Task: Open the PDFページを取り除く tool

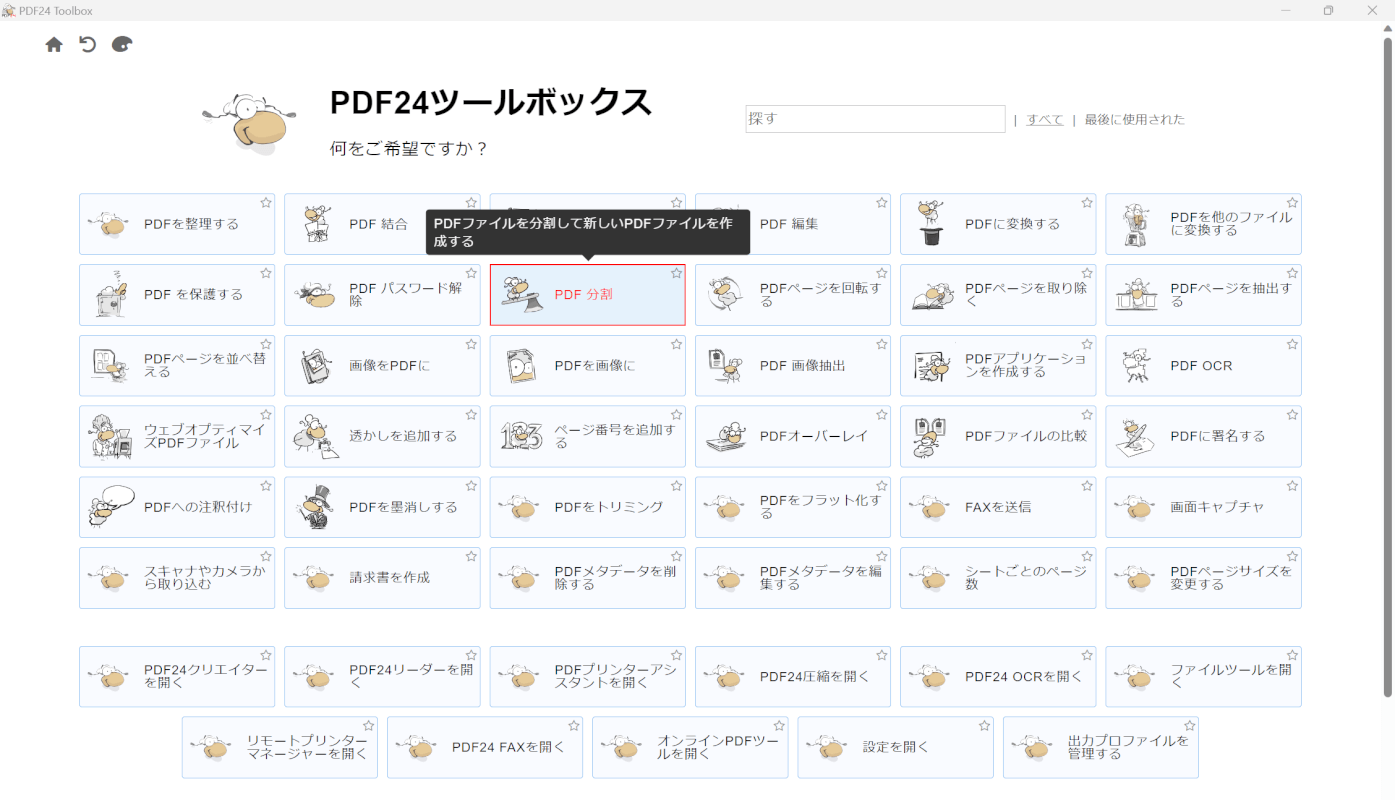Action: tap(998, 295)
